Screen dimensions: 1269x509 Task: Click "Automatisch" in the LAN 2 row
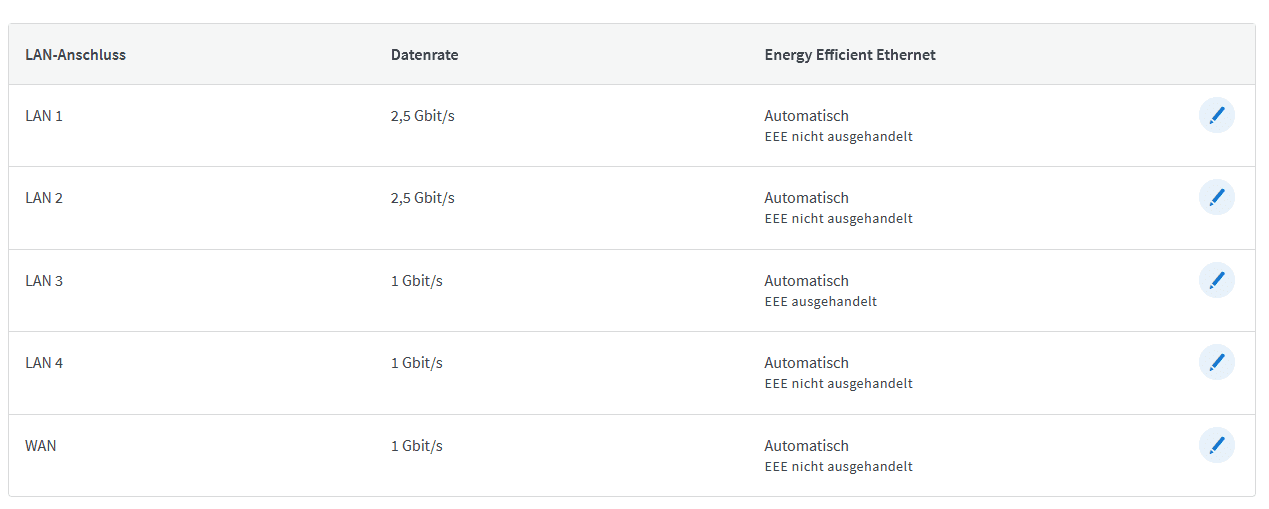806,198
